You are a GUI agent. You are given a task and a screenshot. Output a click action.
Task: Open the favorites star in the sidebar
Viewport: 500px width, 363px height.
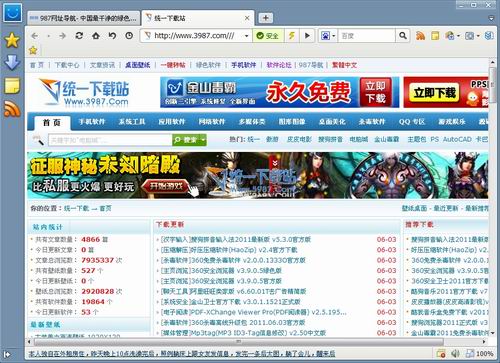[12, 40]
